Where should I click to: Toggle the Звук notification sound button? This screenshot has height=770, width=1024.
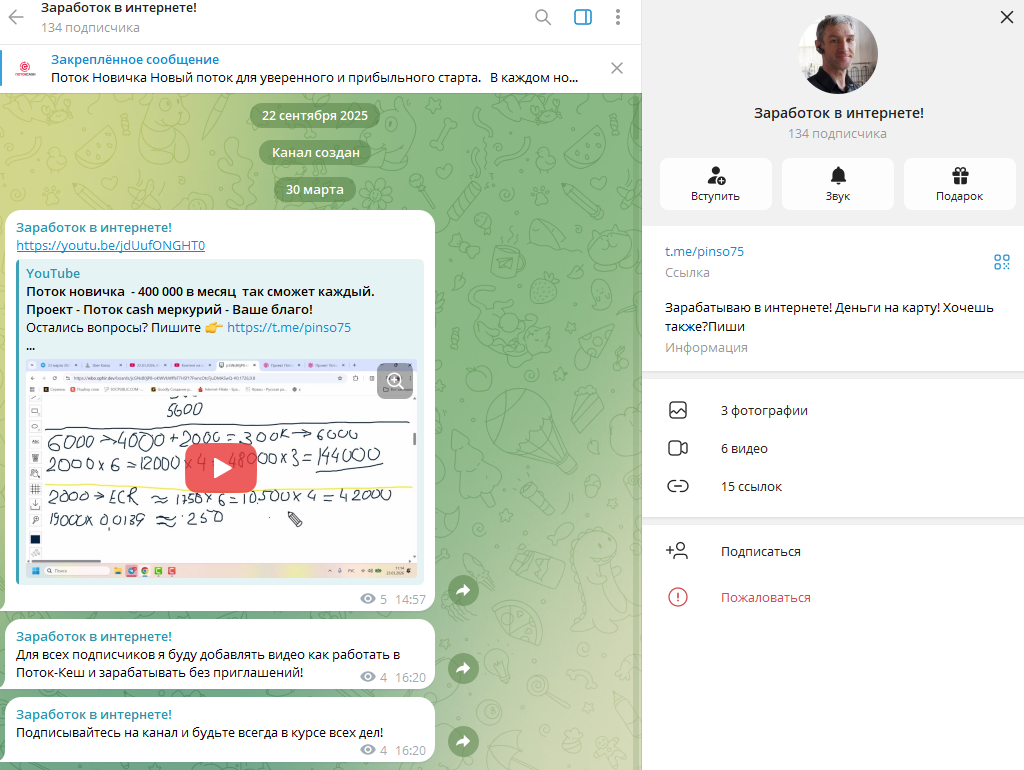coord(837,184)
